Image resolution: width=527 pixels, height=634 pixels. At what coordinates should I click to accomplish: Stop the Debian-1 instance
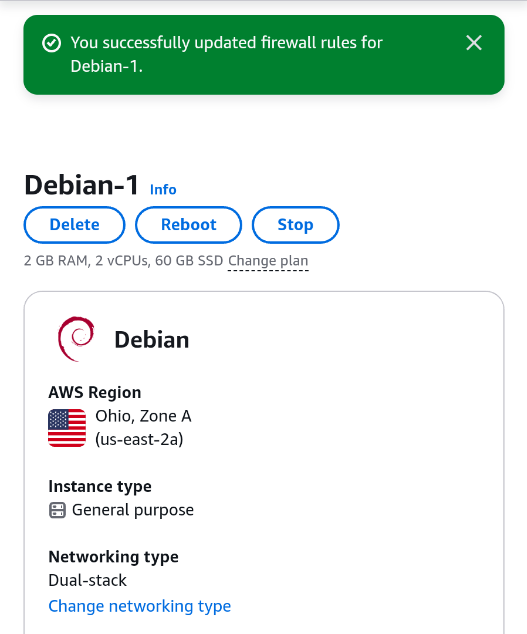pos(295,225)
